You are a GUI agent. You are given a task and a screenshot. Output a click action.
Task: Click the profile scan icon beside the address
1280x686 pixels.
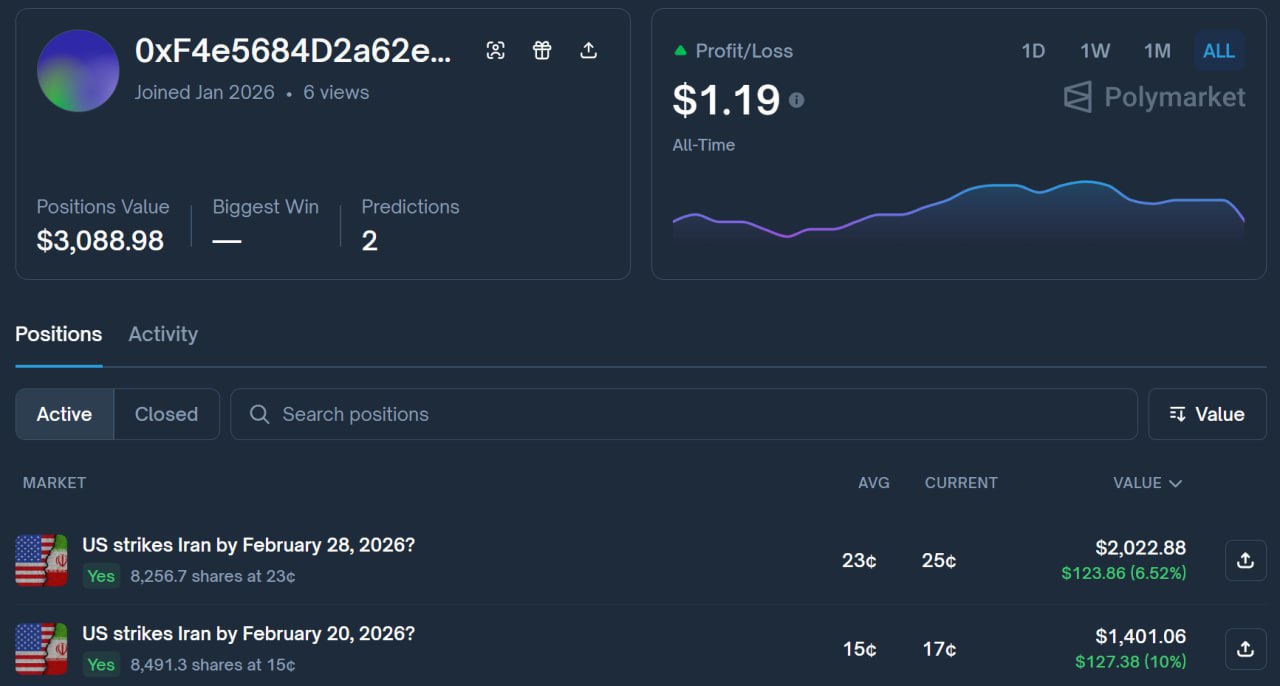click(x=495, y=51)
